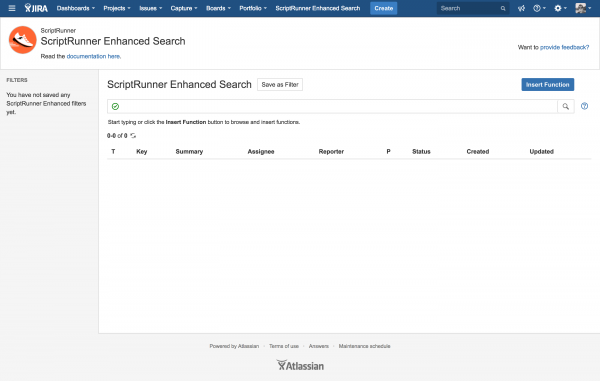Expand the Projects menu

point(117,8)
